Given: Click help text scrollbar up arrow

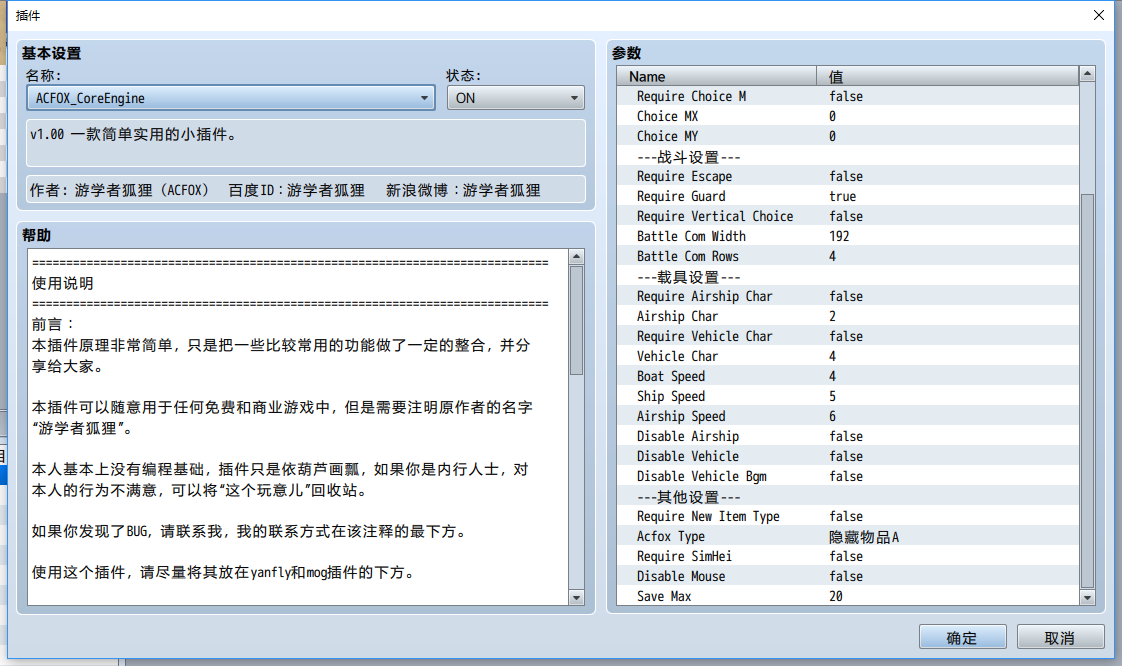Looking at the screenshot, I should [x=576, y=257].
